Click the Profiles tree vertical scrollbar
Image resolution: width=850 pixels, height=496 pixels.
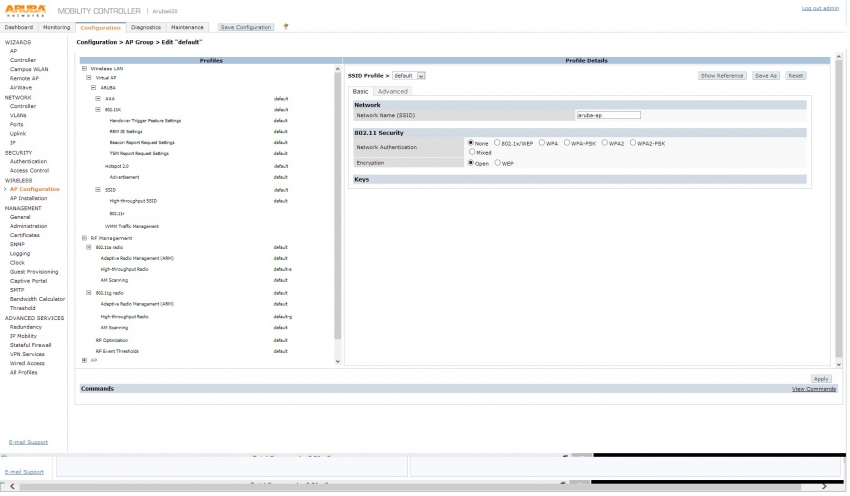tap(338, 215)
